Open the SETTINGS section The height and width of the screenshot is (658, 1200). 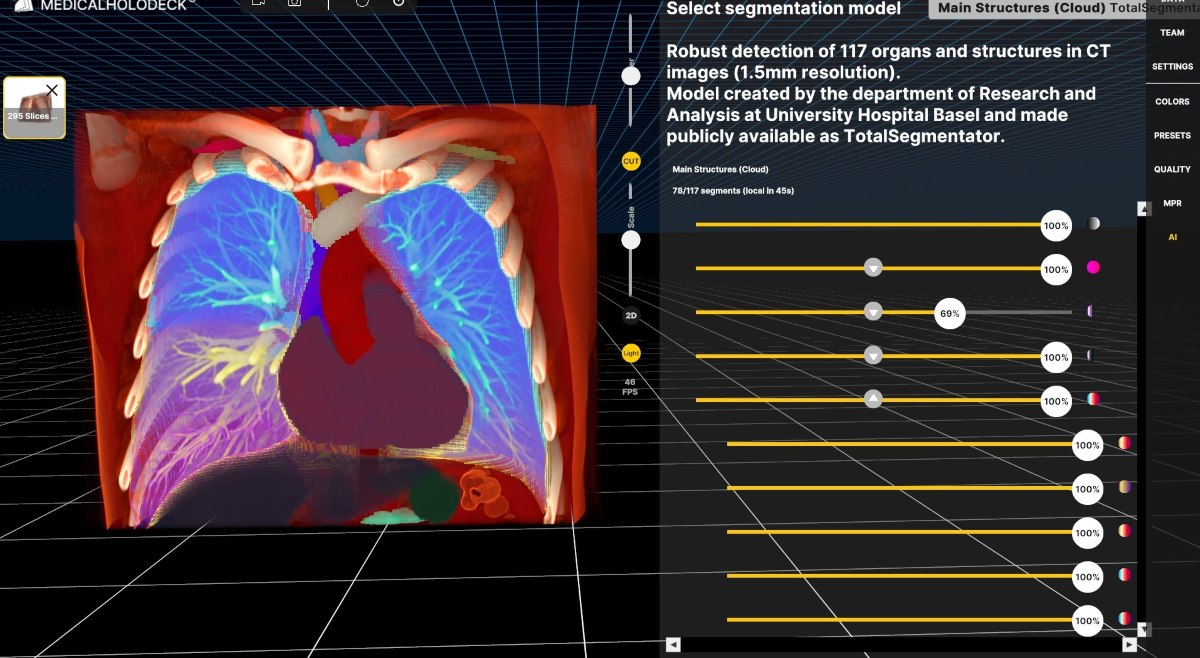click(x=1172, y=66)
